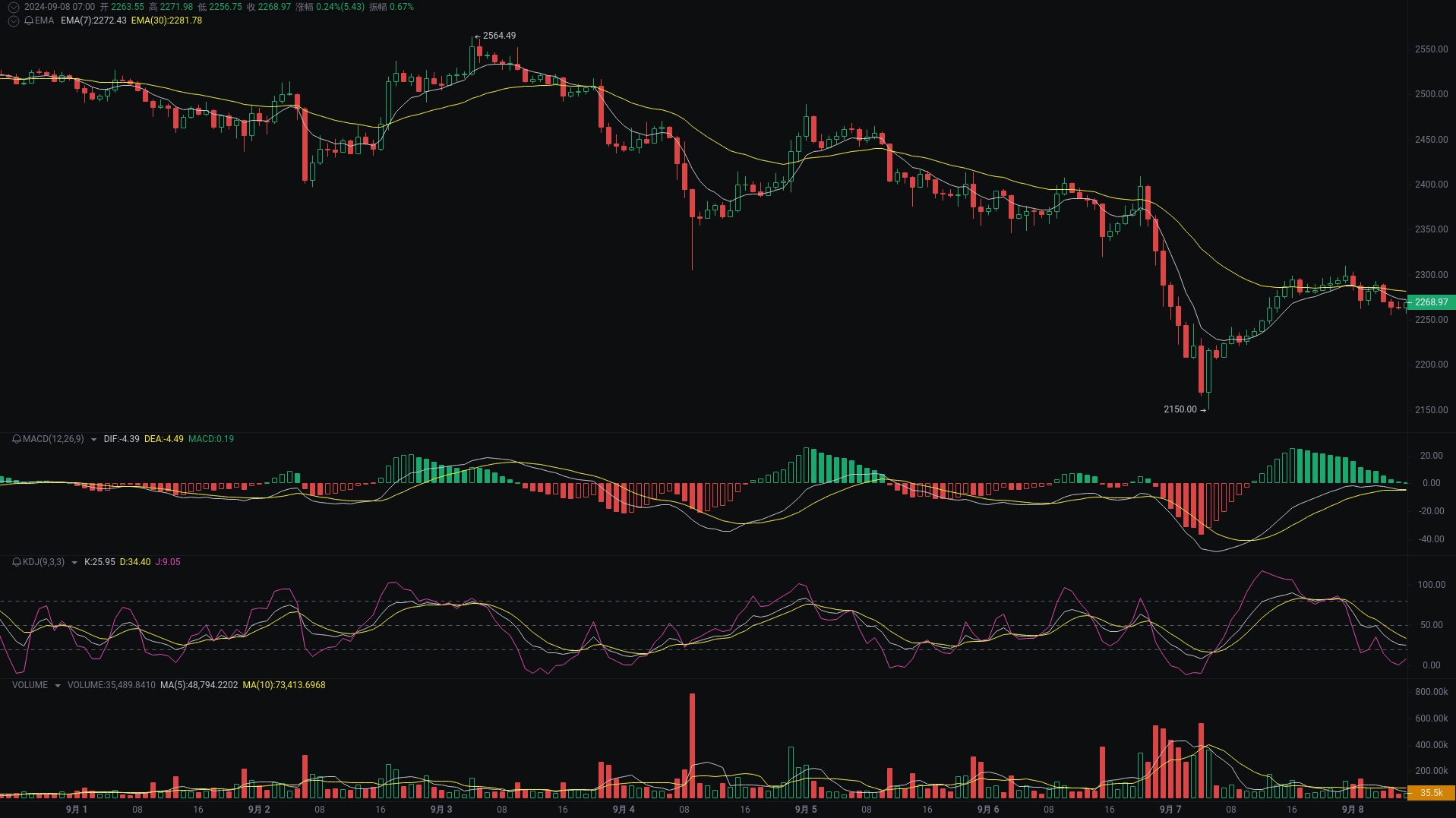Click the DIF:-4.39 value
This screenshot has width=1456, height=818.
pyautogui.click(x=122, y=439)
